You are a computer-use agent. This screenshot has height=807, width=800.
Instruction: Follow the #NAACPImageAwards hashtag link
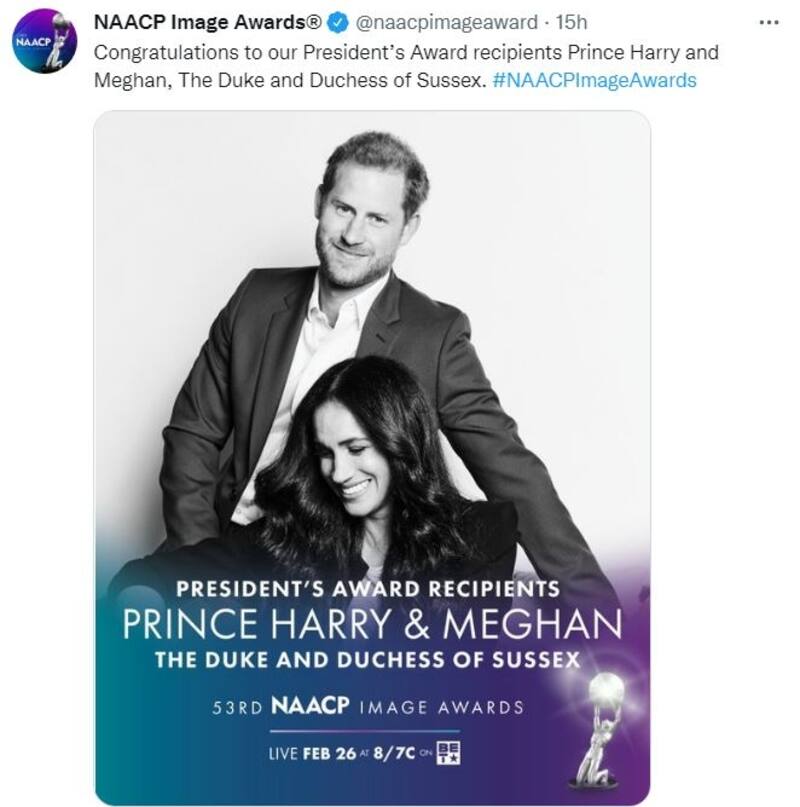click(x=594, y=80)
